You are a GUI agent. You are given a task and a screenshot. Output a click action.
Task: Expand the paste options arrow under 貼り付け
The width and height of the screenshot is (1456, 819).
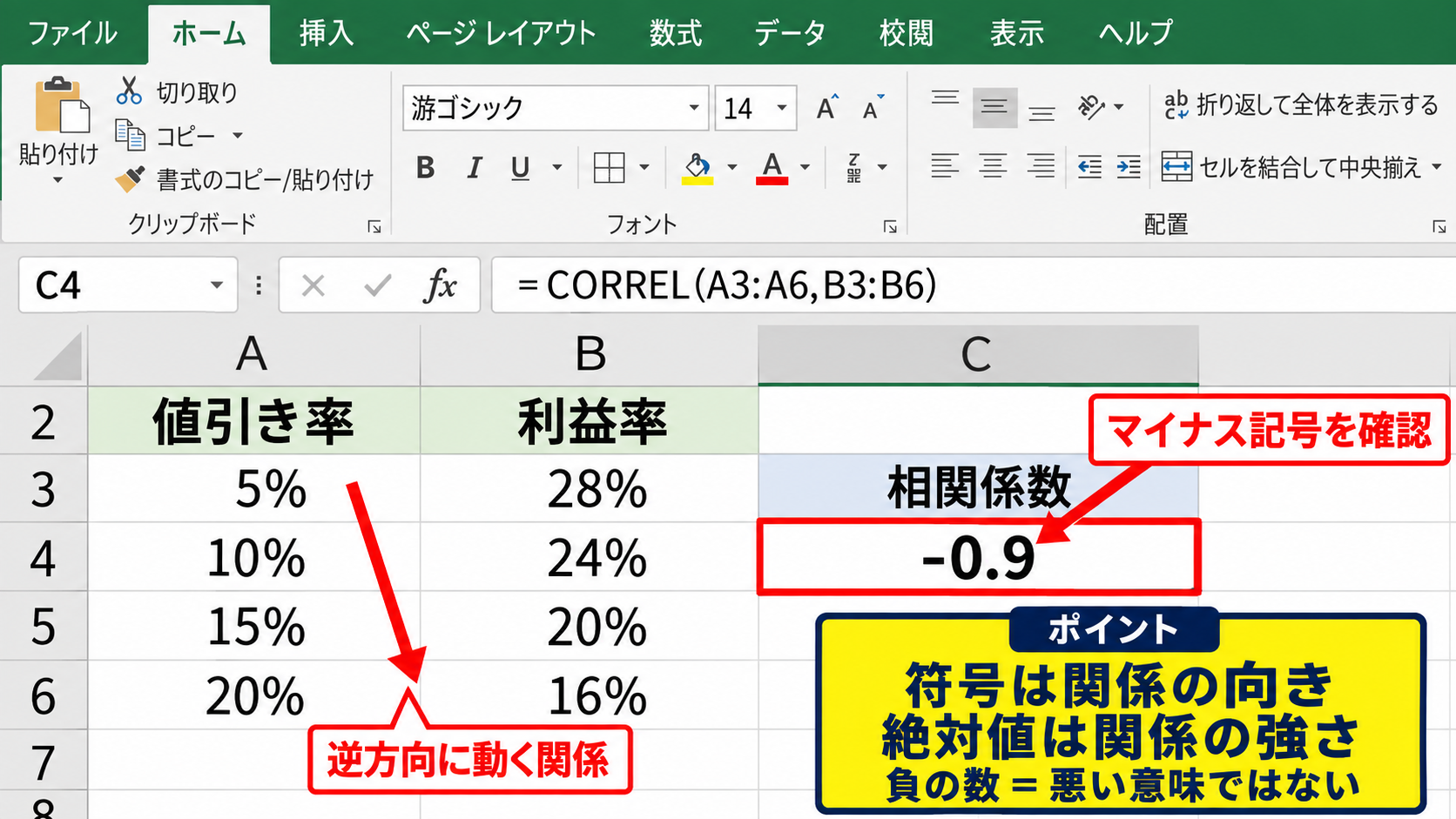click(58, 180)
